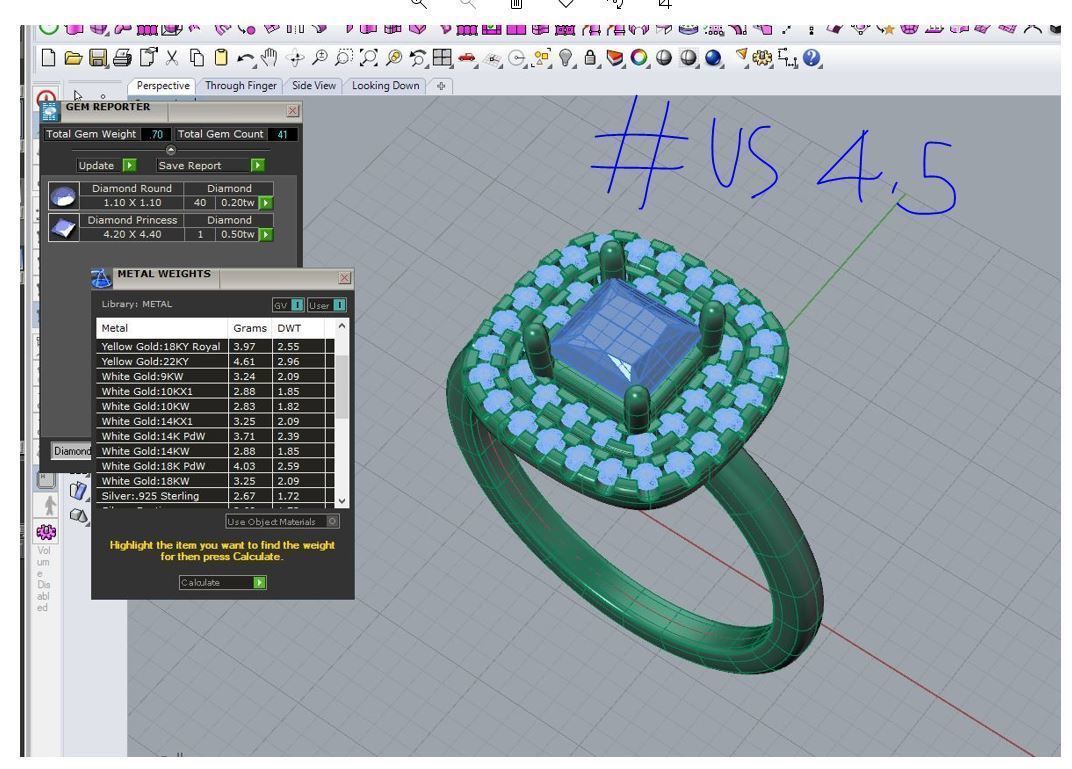This screenshot has width=1072, height=769.
Task: Select the Yellow Gold:22KY row
Action: (x=215, y=362)
